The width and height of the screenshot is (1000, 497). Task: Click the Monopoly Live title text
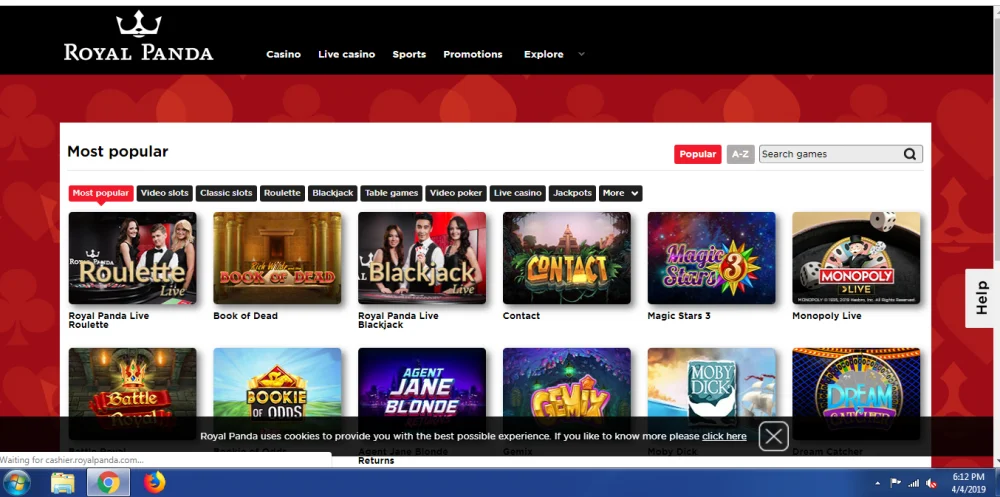pyautogui.click(x=827, y=316)
